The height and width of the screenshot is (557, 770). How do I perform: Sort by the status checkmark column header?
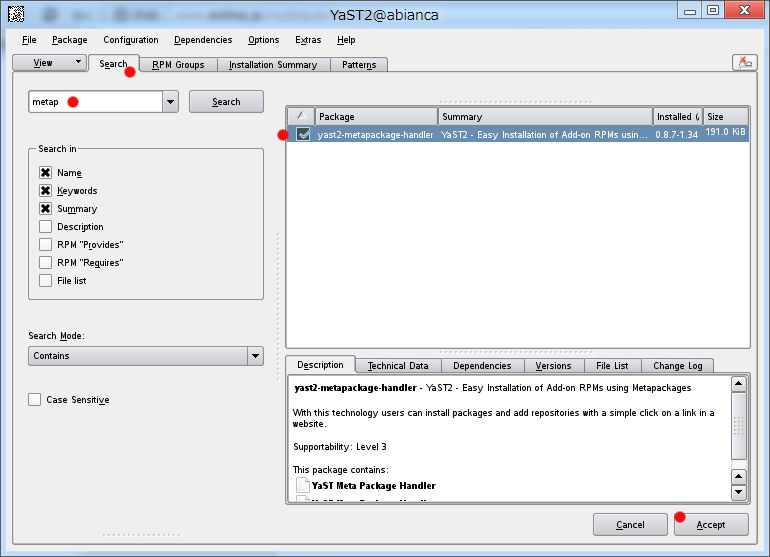[301, 116]
